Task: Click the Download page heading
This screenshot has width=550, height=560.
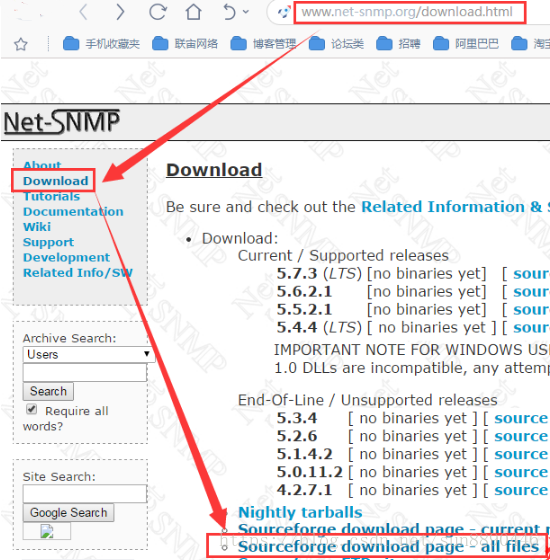Action: [x=214, y=170]
